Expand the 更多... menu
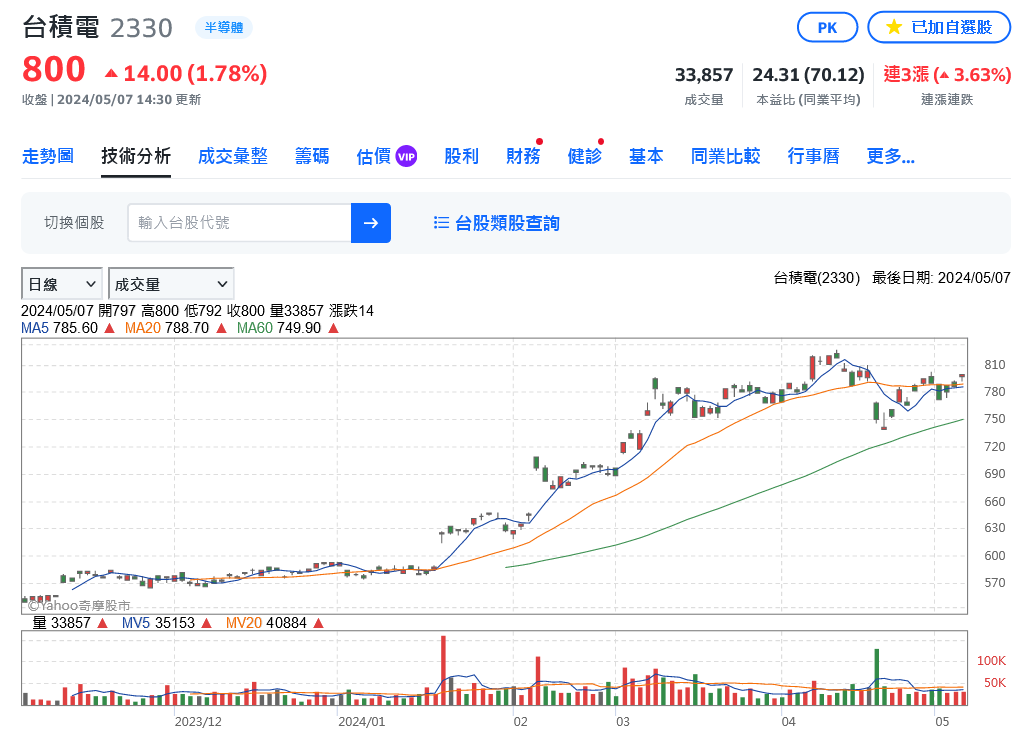 [x=891, y=156]
